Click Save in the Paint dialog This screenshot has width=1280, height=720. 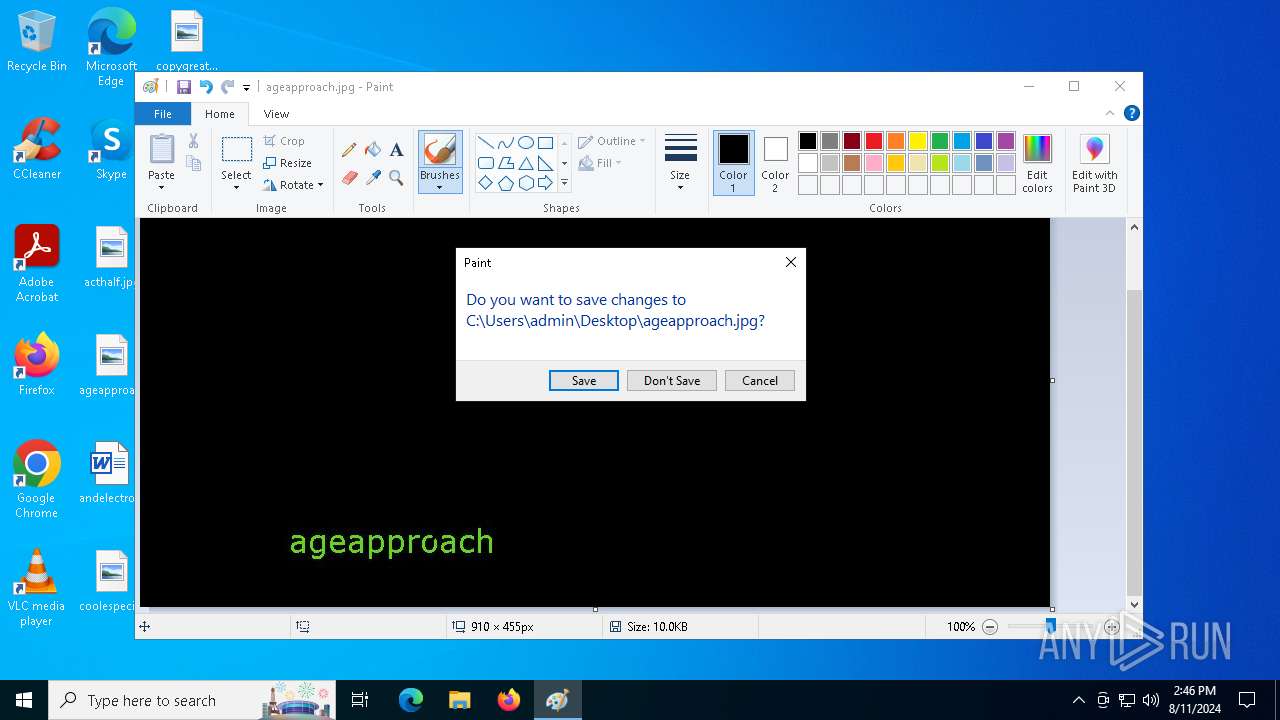tap(584, 380)
